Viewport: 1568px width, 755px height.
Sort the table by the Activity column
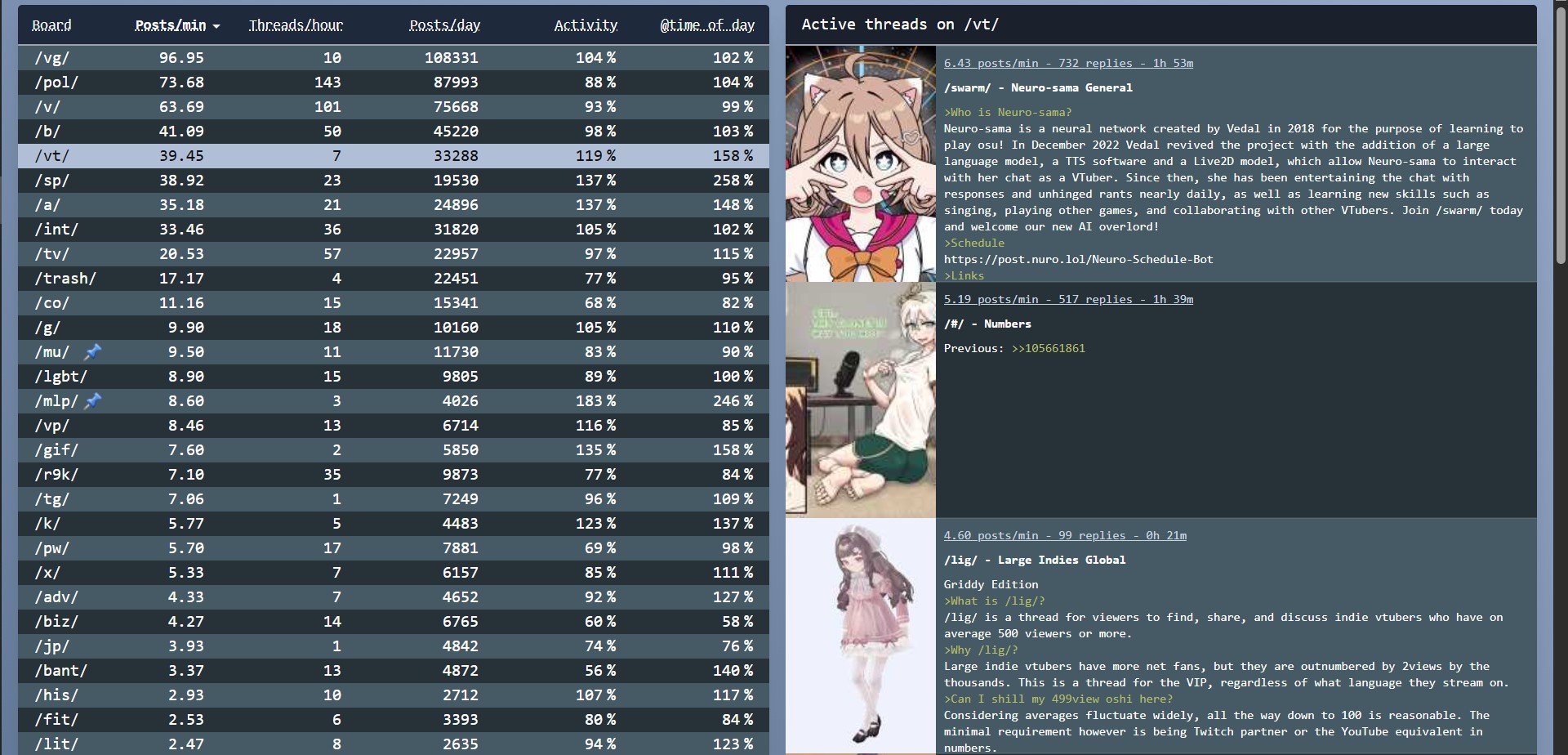[x=586, y=25]
